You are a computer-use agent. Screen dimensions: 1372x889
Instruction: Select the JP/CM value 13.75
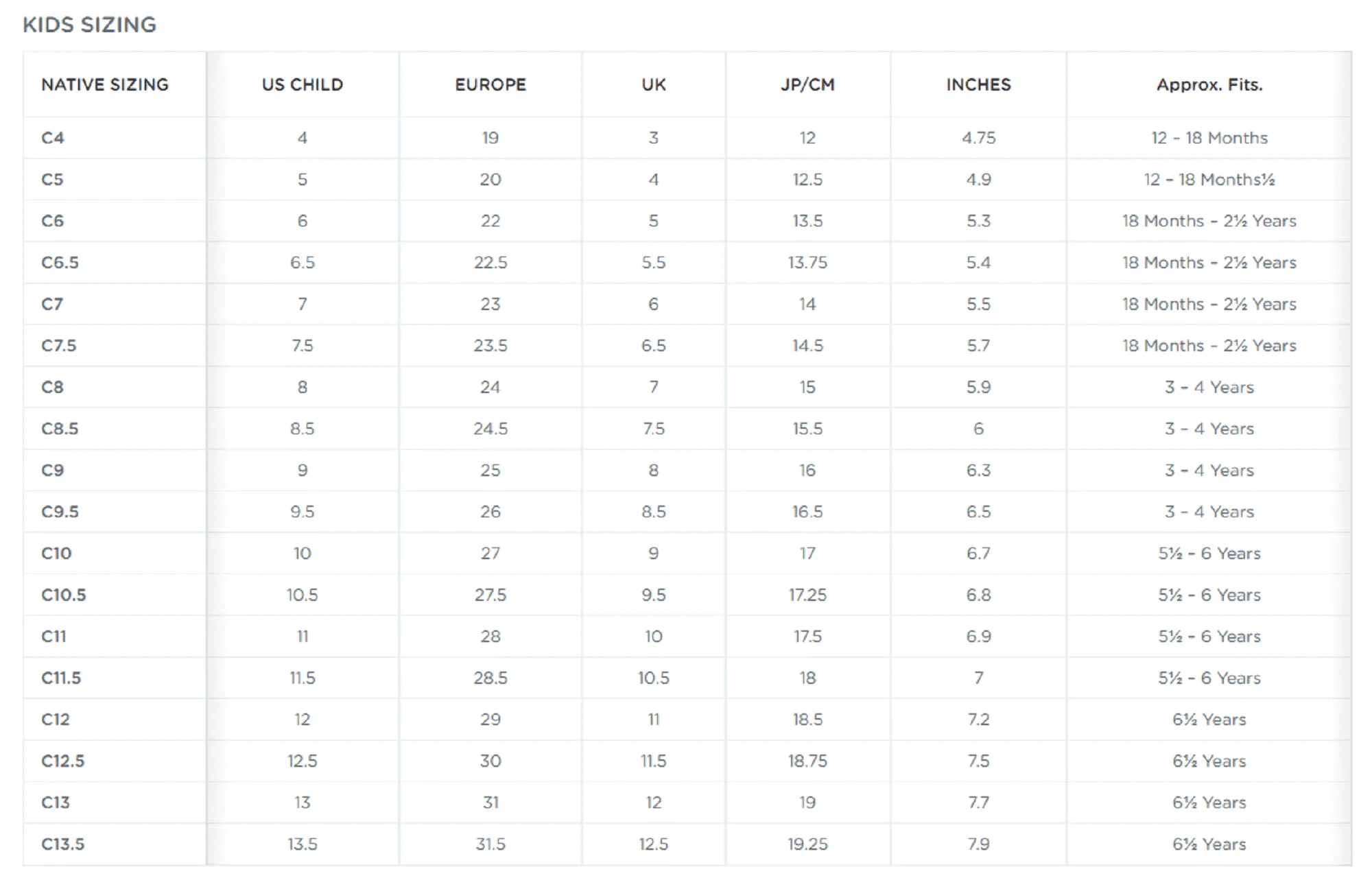[807, 263]
